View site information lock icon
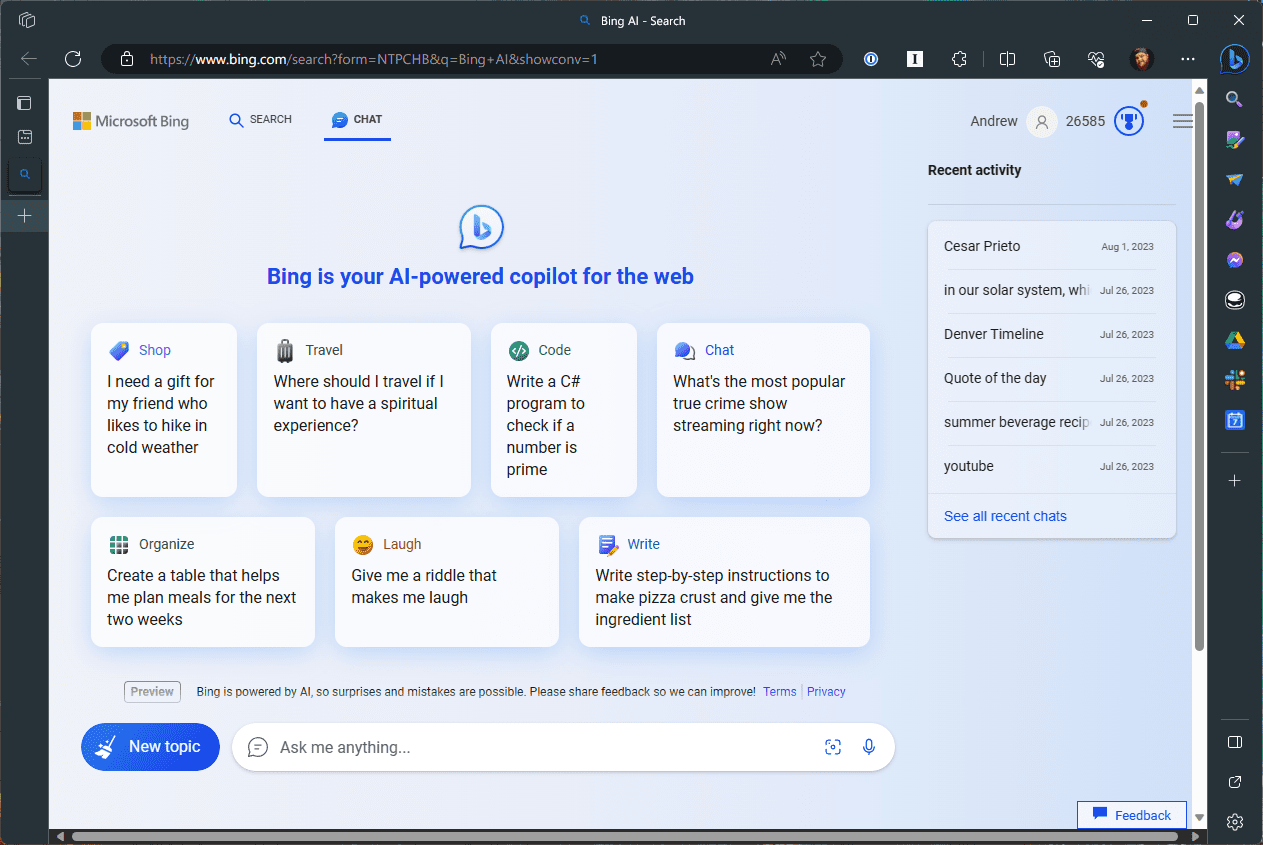Screen dimensions: 1263x845 coord(127,59)
